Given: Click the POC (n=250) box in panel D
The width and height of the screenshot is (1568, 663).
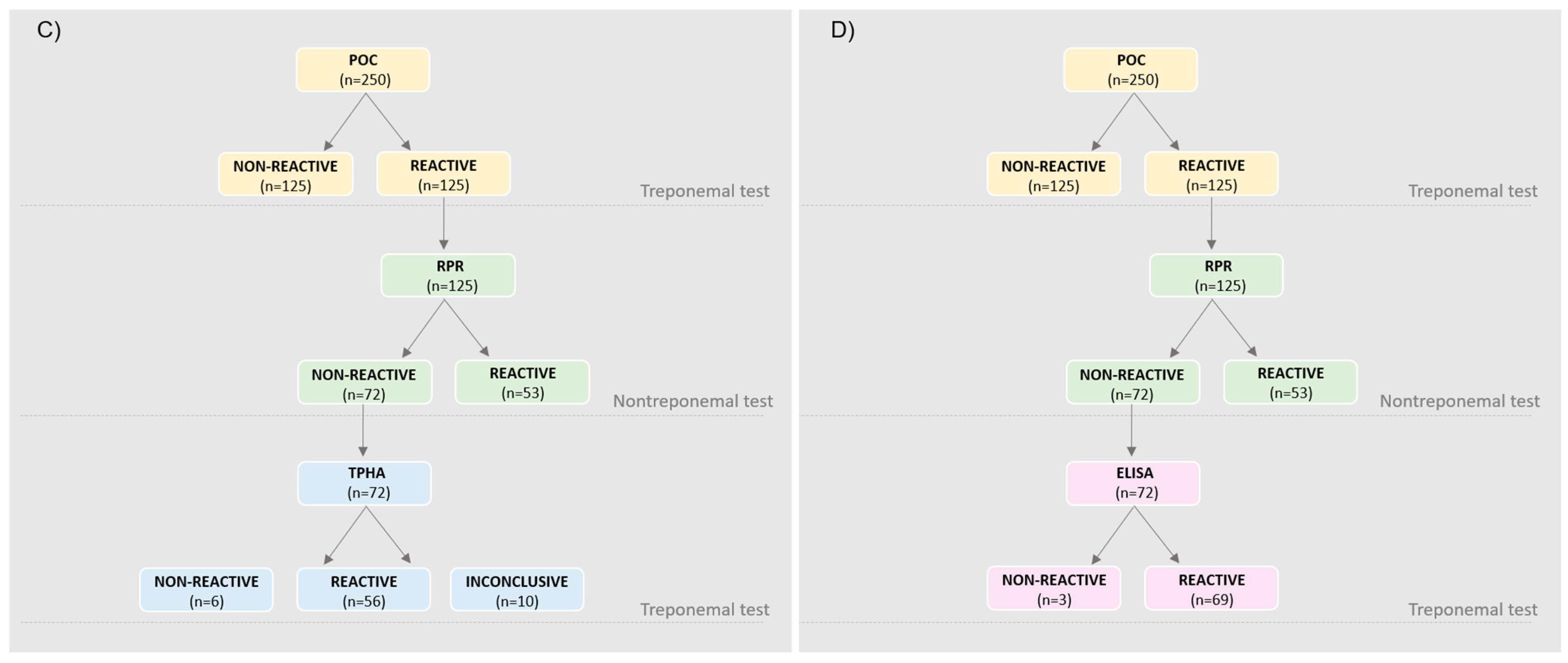Looking at the screenshot, I should pyautogui.click(x=1130, y=70).
